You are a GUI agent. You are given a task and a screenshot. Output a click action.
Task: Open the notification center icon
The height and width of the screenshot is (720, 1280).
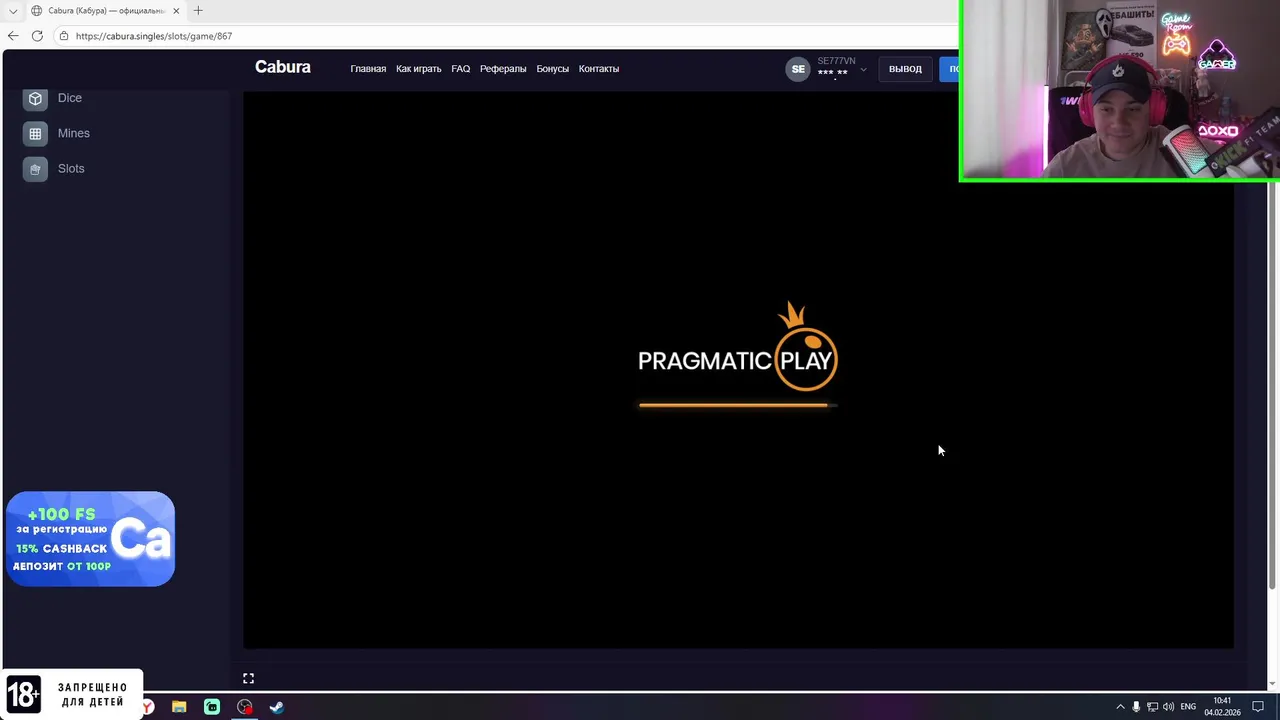coord(1258,707)
